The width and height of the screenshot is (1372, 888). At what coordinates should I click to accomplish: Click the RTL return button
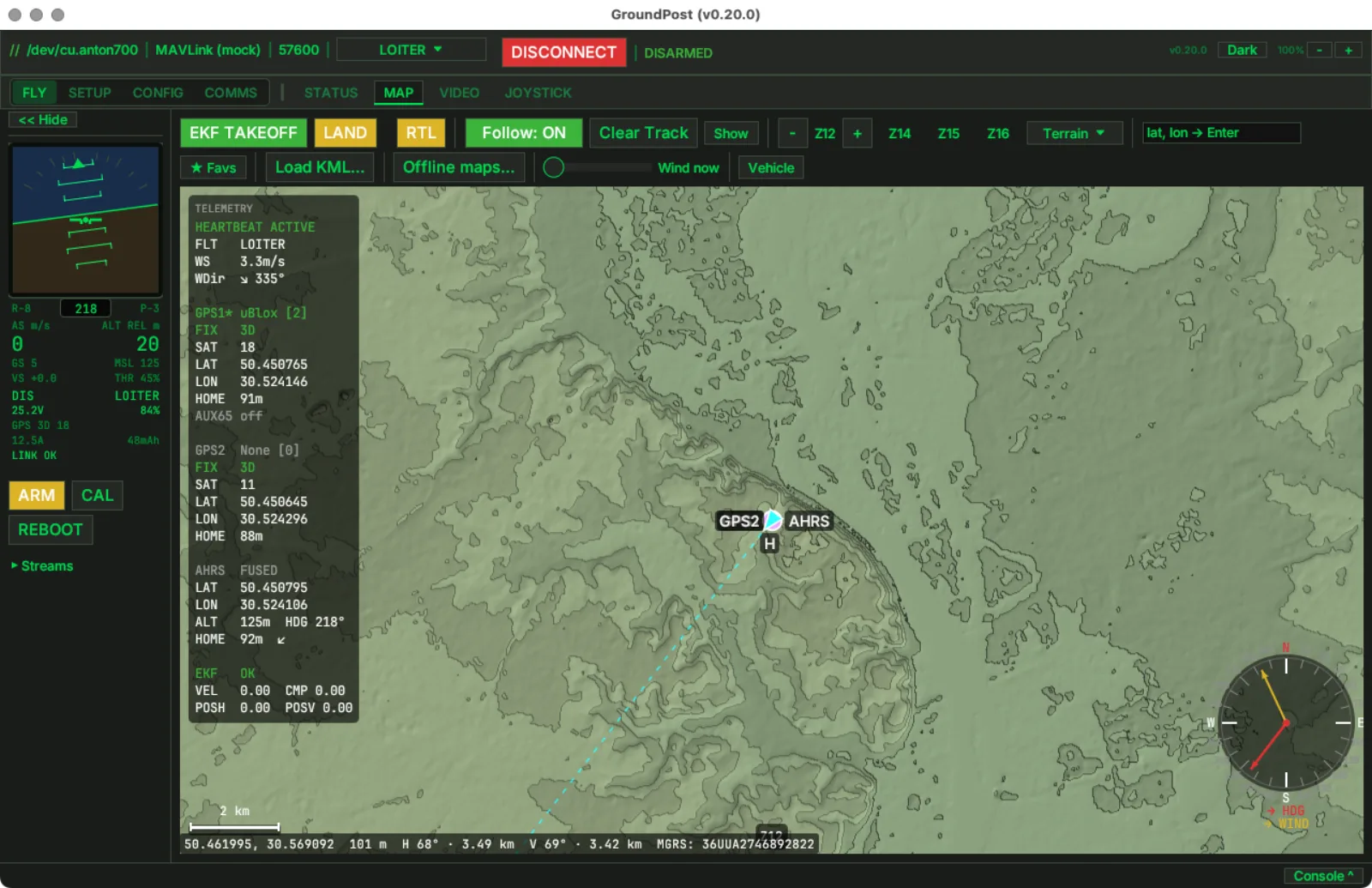coord(421,133)
